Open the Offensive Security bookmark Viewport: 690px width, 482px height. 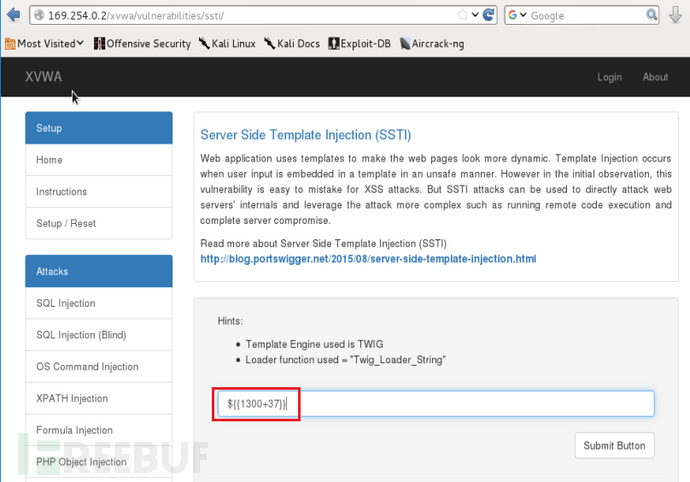pos(142,44)
